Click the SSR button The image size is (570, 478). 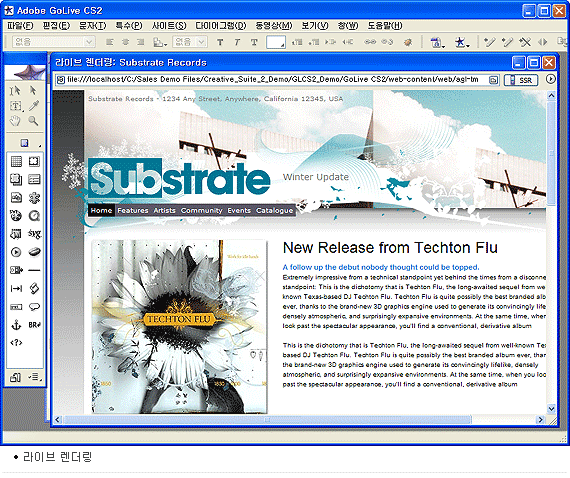point(521,80)
